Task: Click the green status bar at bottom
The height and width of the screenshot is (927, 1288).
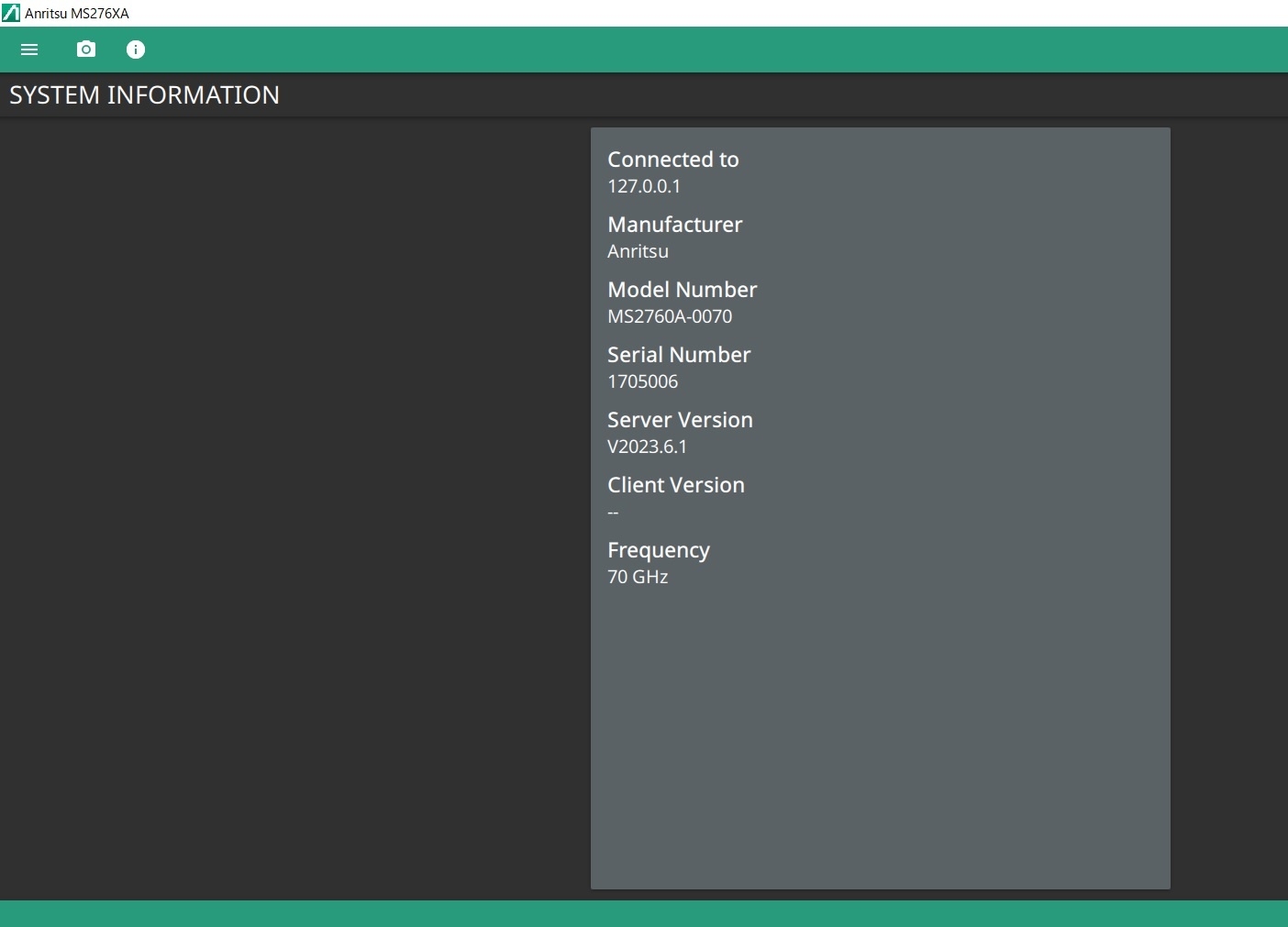Action: (644, 913)
